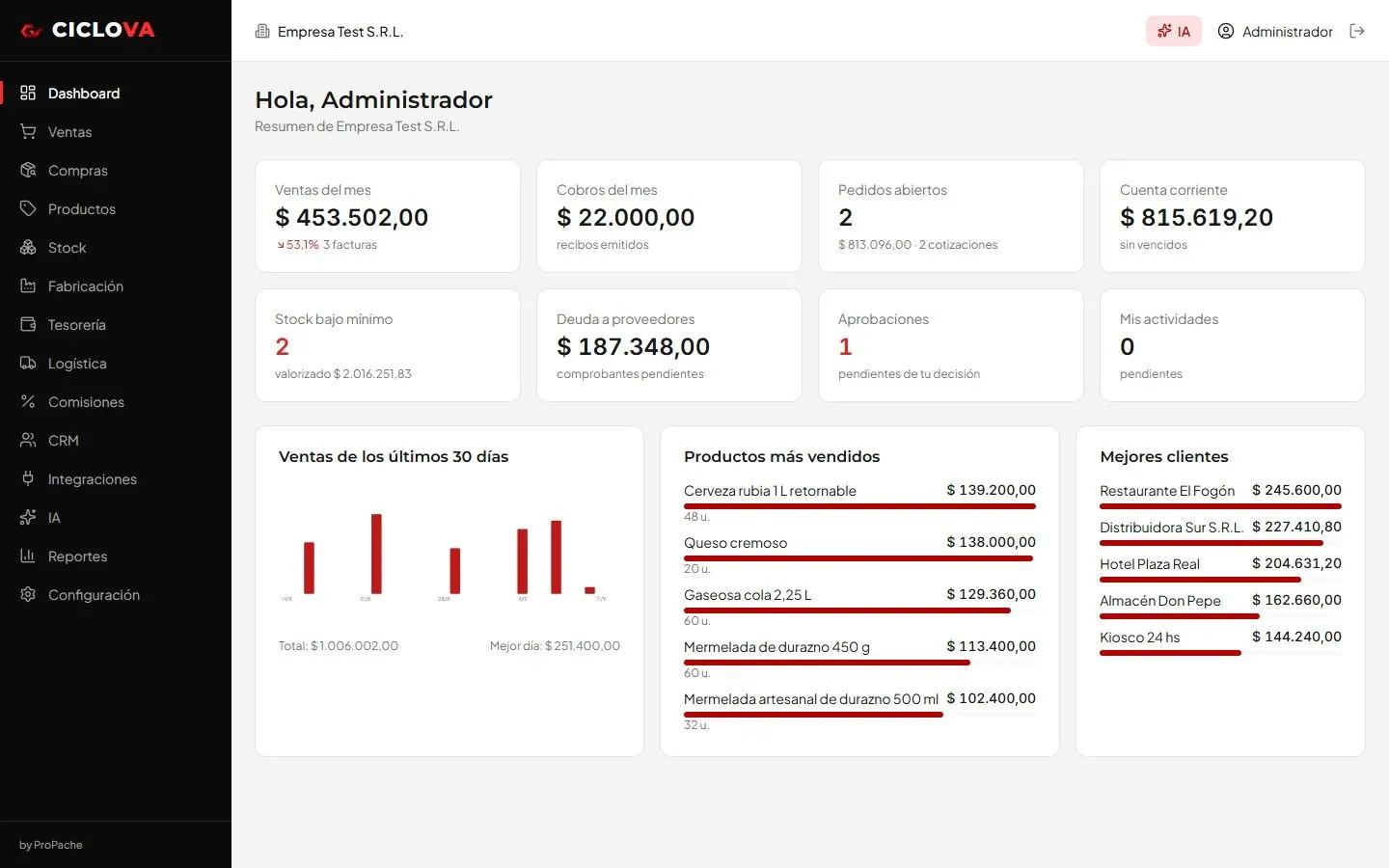Click the Fabricación factory icon
Image resolution: width=1389 pixels, height=868 pixels.
click(x=28, y=285)
